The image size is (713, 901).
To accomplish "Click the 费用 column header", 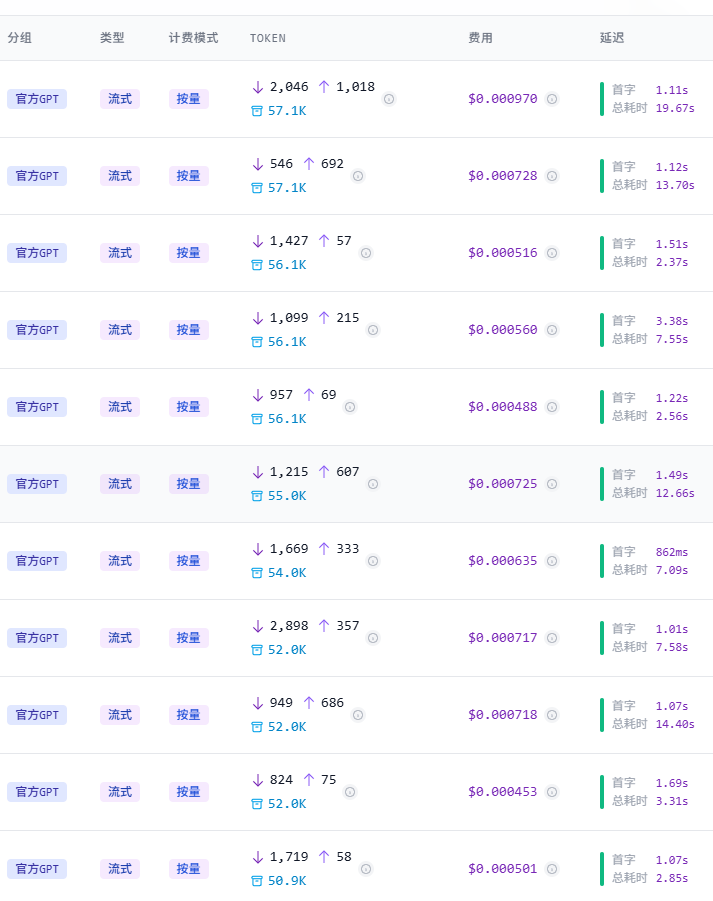I will pyautogui.click(x=480, y=38).
